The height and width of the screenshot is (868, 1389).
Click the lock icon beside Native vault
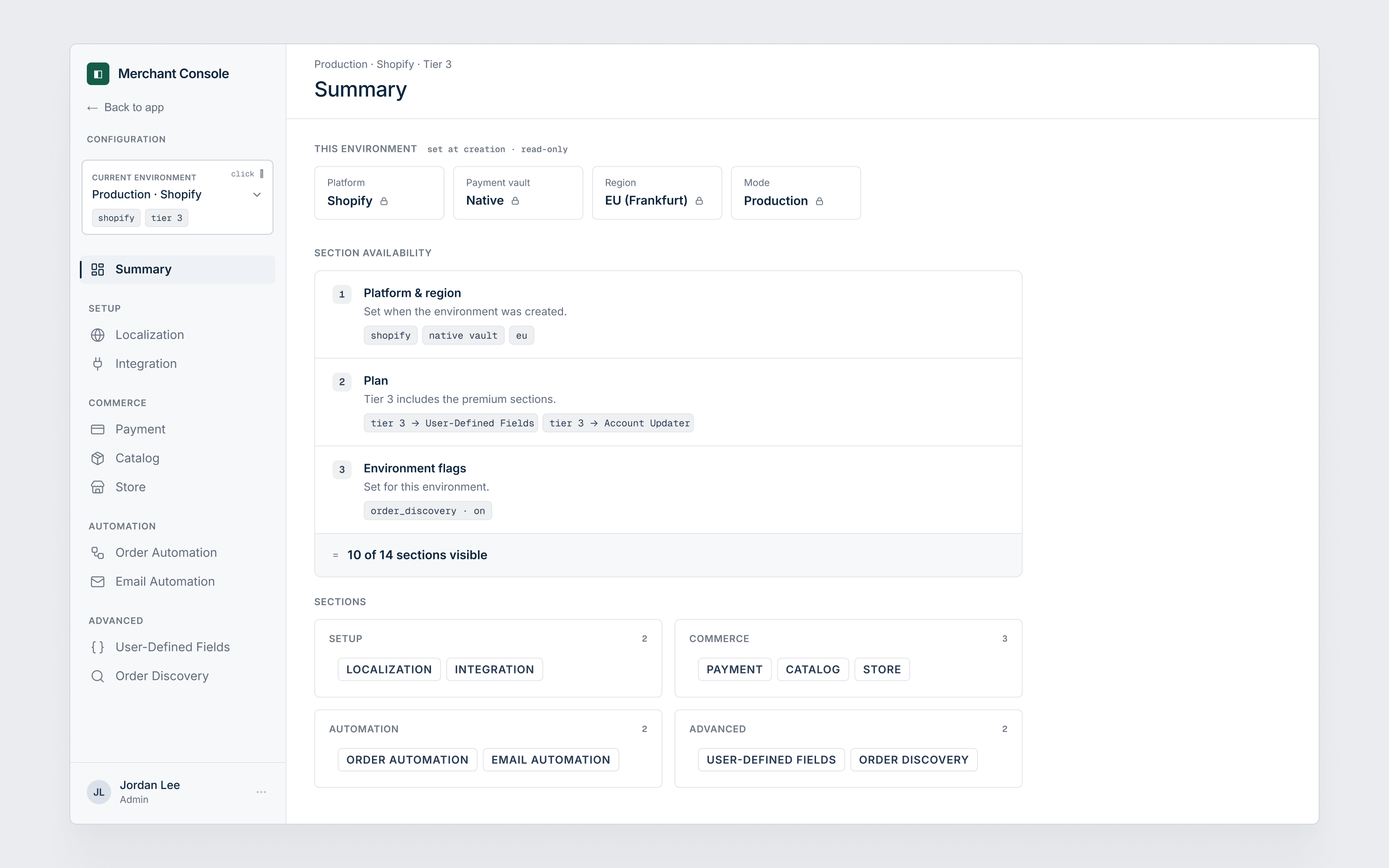[515, 201]
